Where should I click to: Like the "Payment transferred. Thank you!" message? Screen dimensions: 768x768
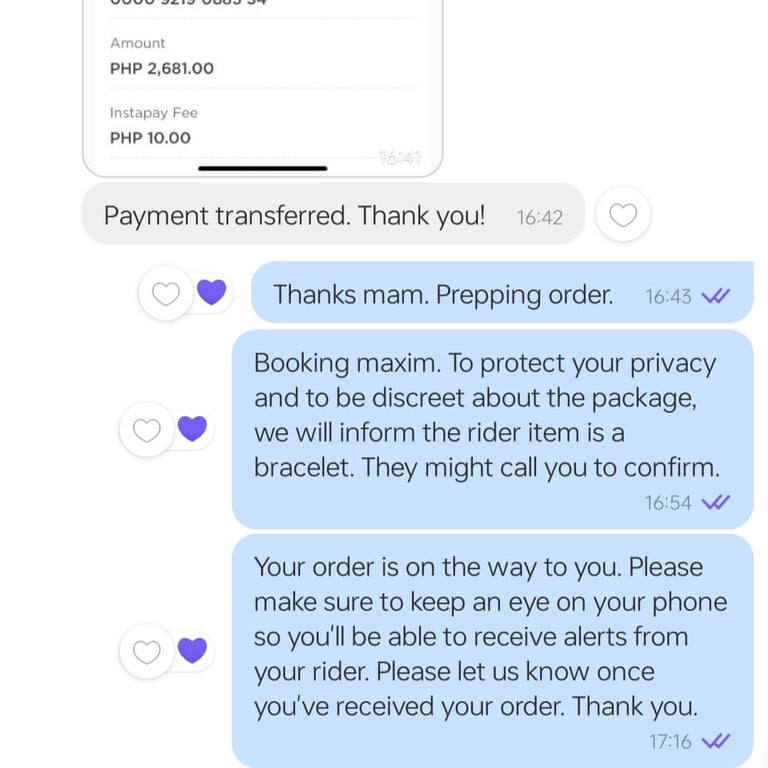pyautogui.click(x=623, y=215)
